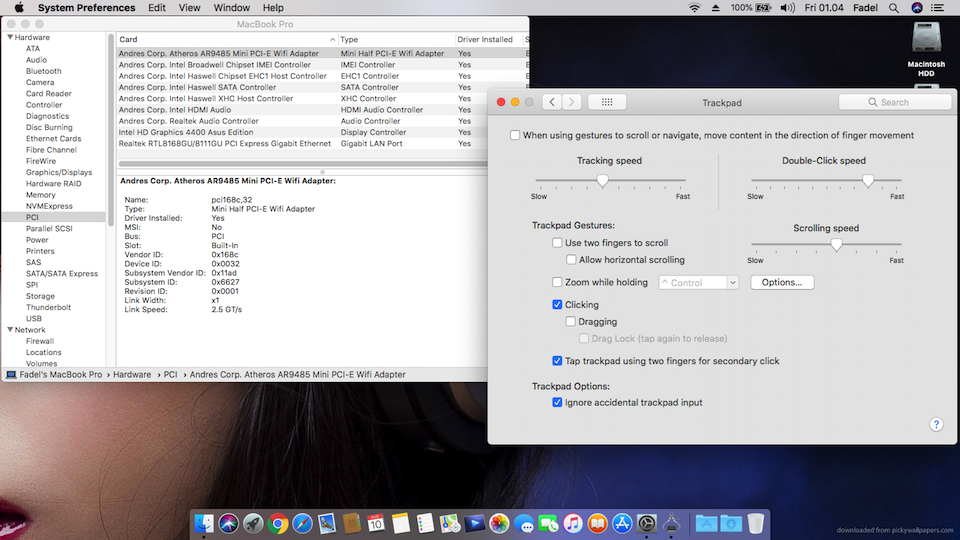Check the Dragging checkbox
Viewport: 960px width, 540px height.
point(571,321)
